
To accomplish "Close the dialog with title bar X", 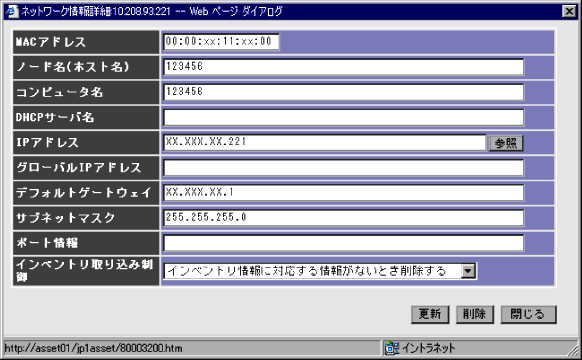I will click(569, 12).
